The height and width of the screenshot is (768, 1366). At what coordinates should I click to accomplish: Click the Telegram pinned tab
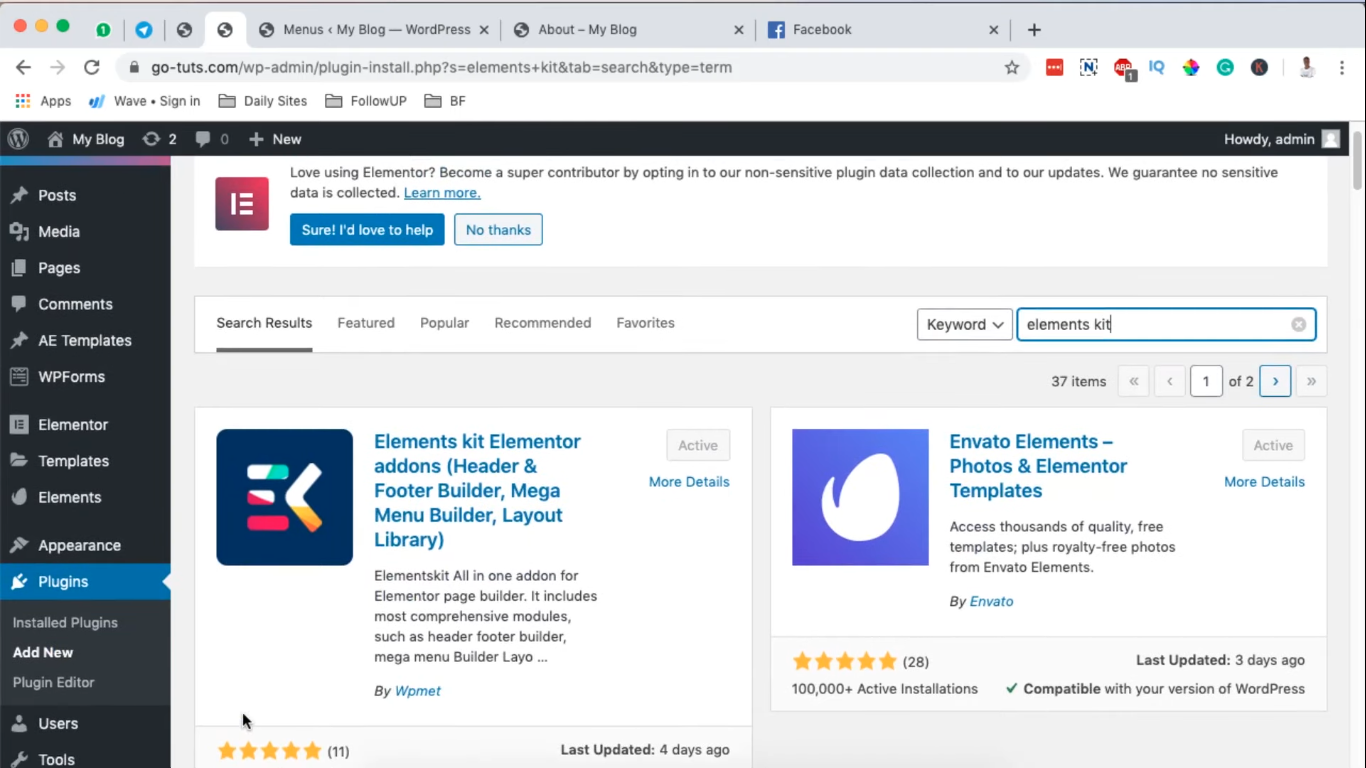pos(144,30)
